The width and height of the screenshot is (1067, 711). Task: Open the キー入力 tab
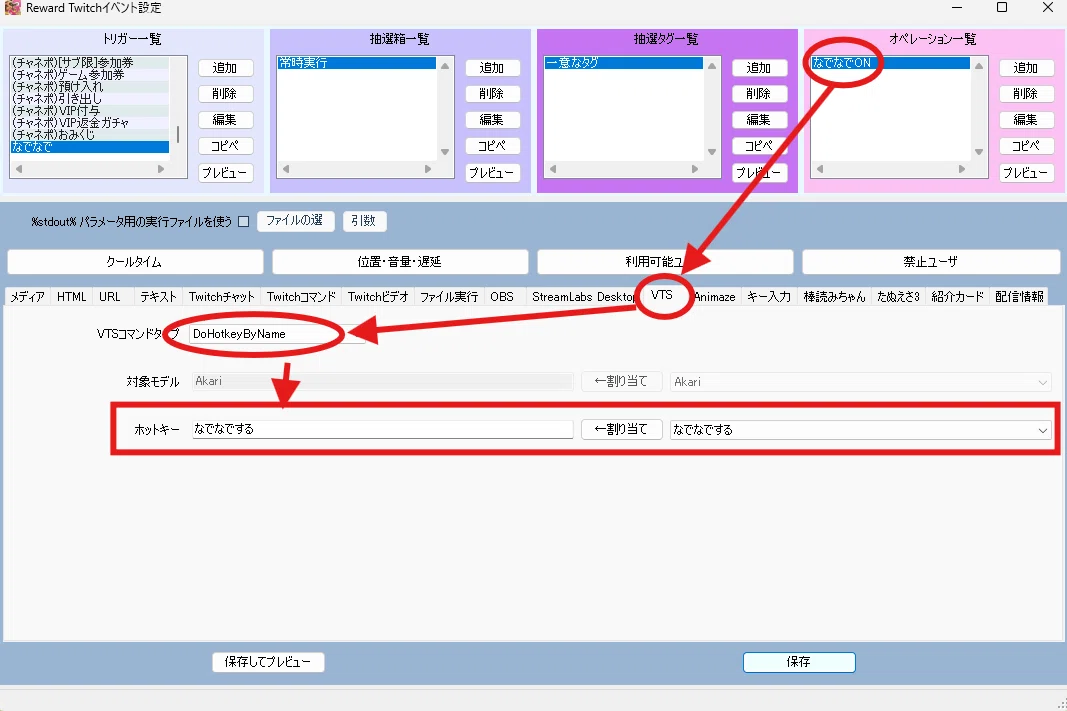click(x=769, y=297)
